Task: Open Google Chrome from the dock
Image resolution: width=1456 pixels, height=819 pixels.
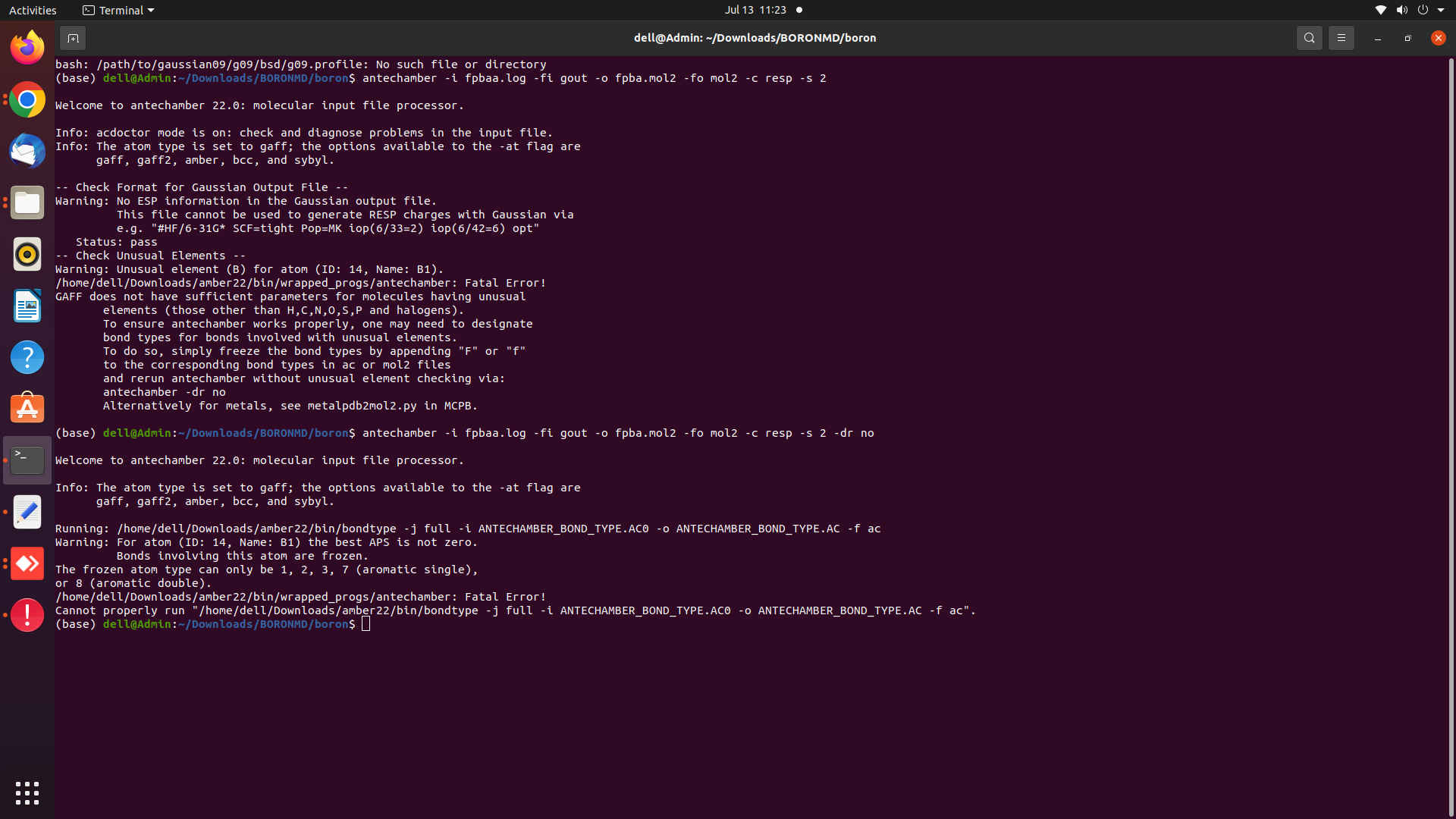Action: click(x=27, y=99)
